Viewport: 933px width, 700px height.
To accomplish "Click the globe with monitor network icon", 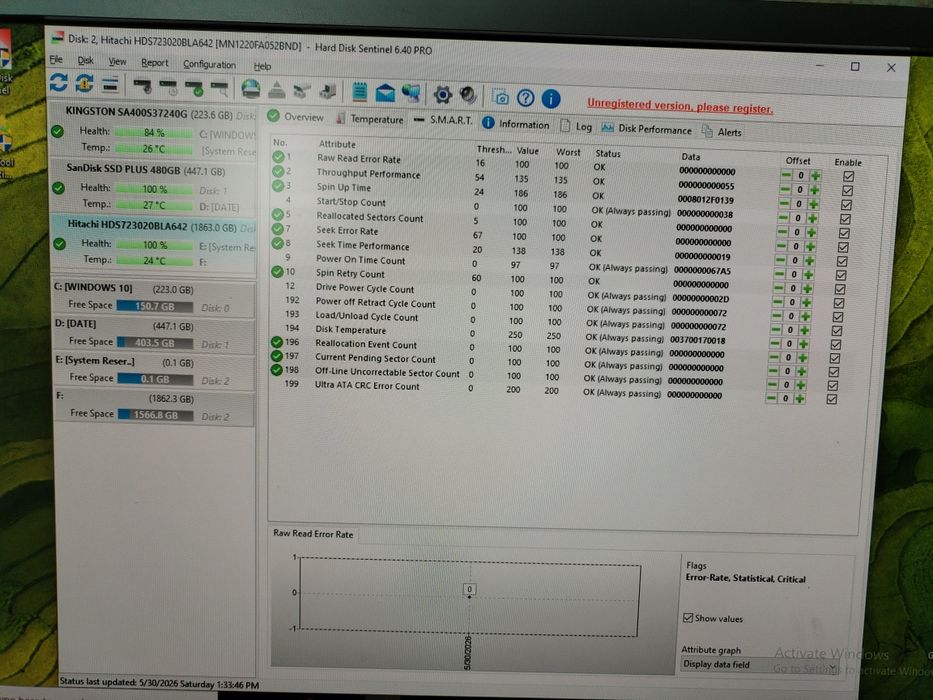I will point(411,93).
